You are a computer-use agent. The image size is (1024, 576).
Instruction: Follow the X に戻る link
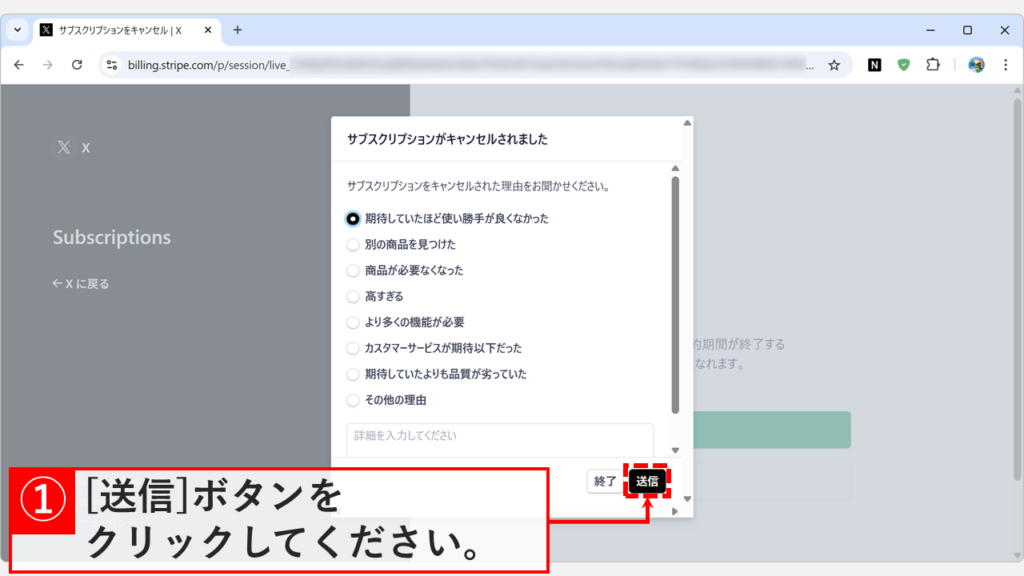coord(80,283)
